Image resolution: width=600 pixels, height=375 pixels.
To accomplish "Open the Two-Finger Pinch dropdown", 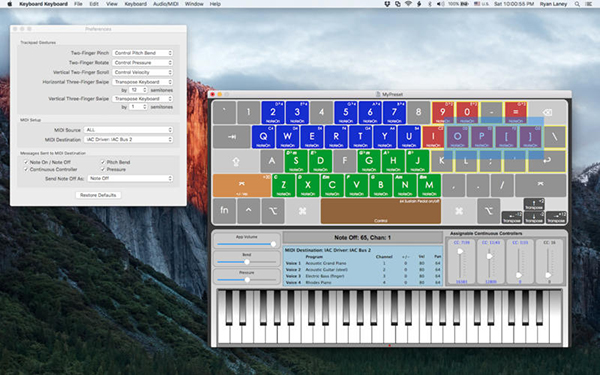I will click(143, 53).
